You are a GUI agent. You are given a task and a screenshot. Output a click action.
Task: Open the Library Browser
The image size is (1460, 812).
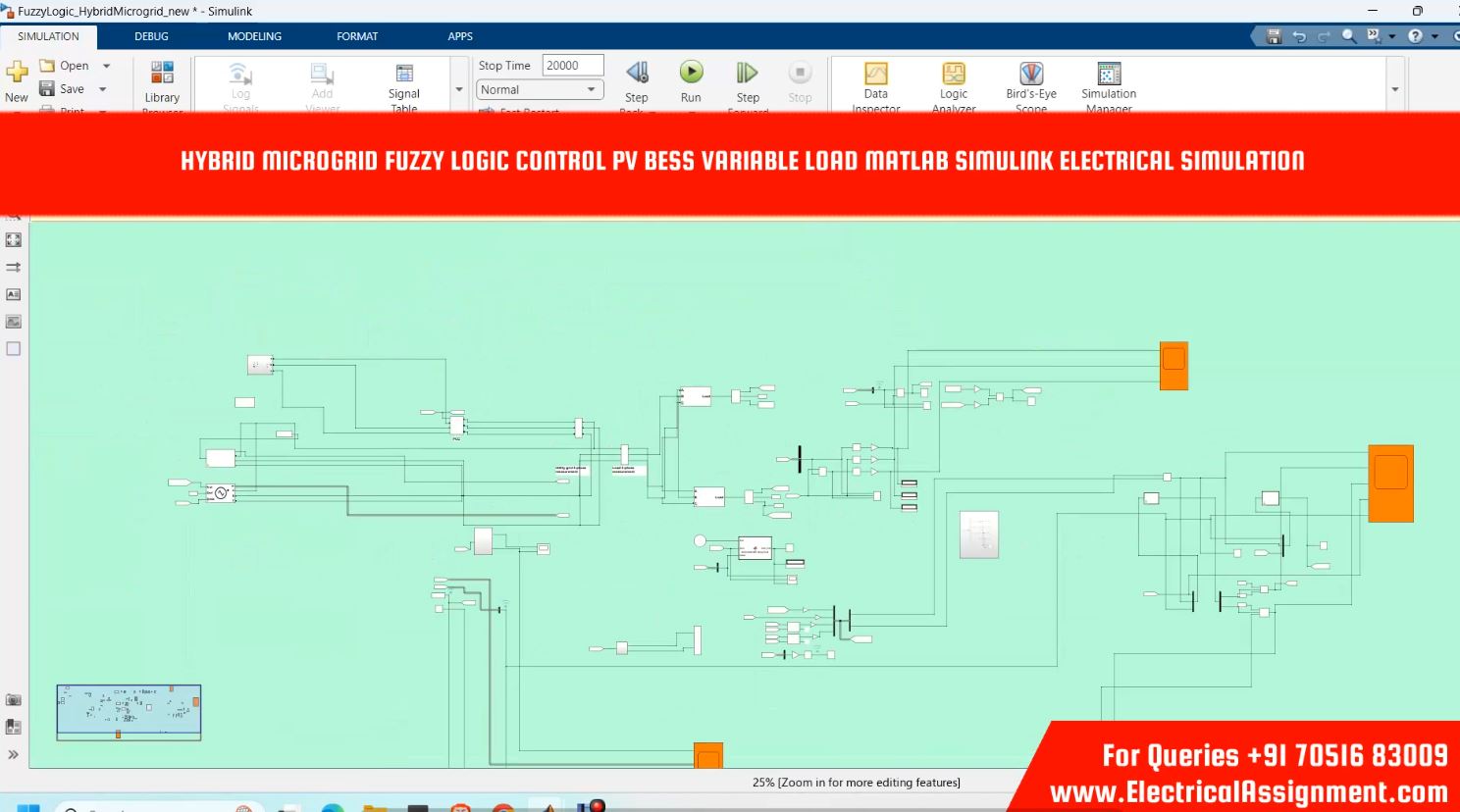tap(162, 75)
